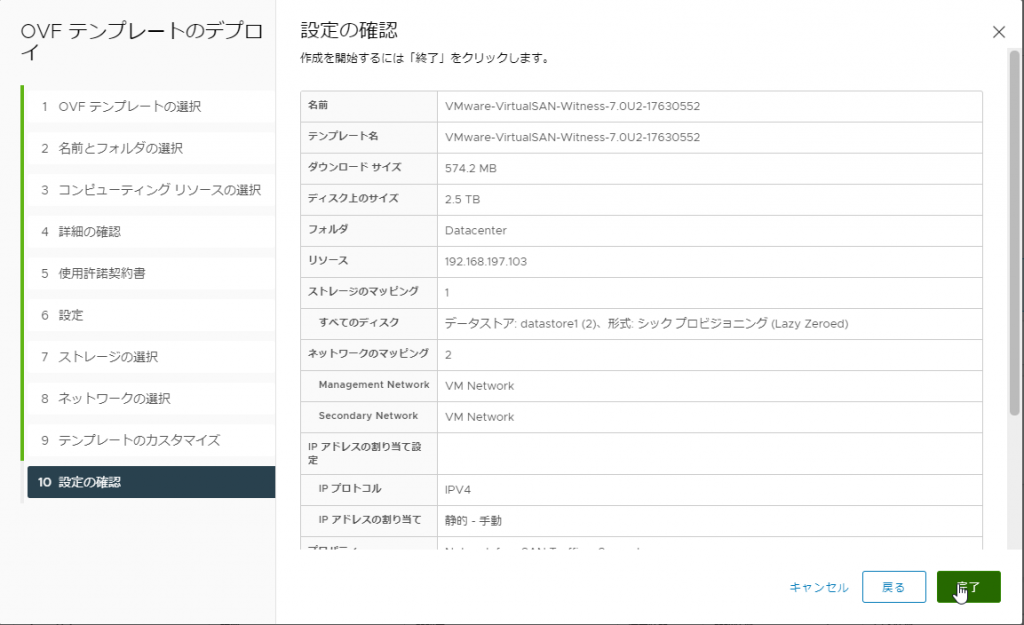Screen dimensions: 1024x625
Task: Click the name value VMware-VirtualSAN-Witness in 名前 row
Action: point(572,106)
